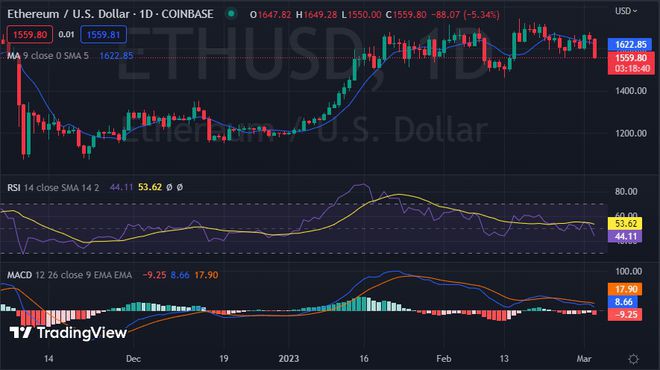Screen dimensions: 660x370
Task: Click the 13 date on time axis
Action: [x=504, y=359]
